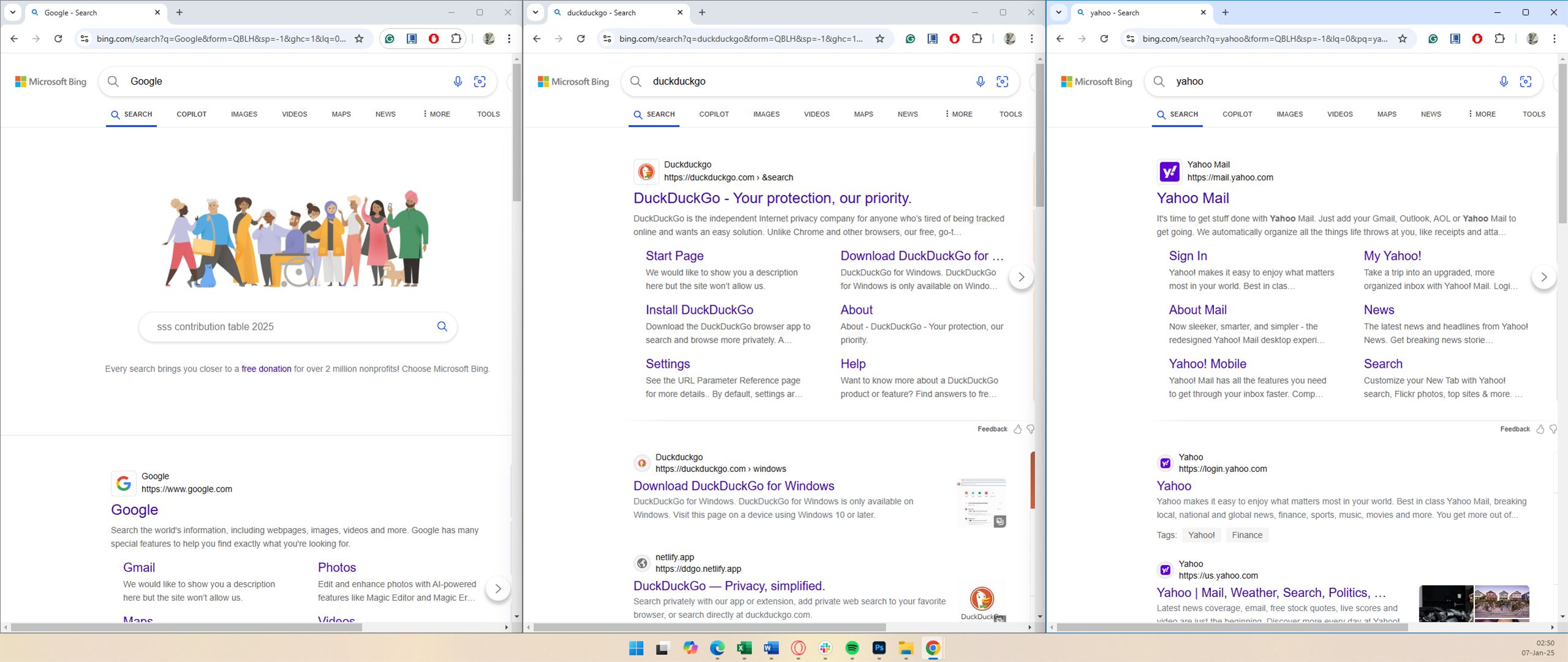The width and height of the screenshot is (1568, 662).
Task: Click the Microsoft Bing logo in Google window
Action: click(51, 82)
